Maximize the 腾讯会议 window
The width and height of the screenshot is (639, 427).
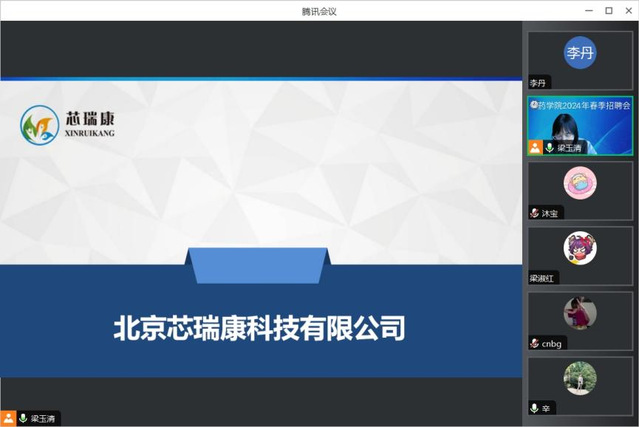608,10
